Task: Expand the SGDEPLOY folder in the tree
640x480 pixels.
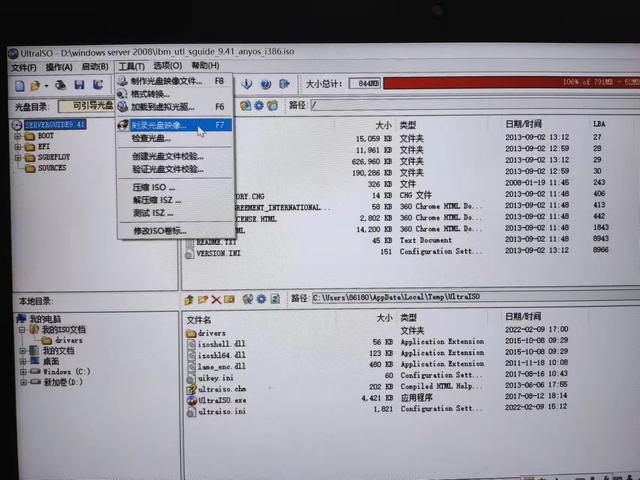Action: [x=18, y=158]
